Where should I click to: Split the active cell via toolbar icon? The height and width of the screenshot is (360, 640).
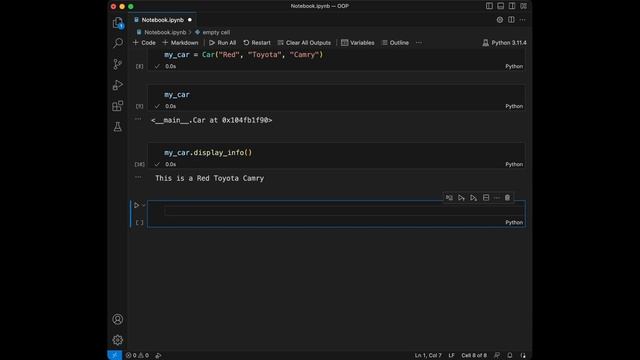tap(486, 198)
